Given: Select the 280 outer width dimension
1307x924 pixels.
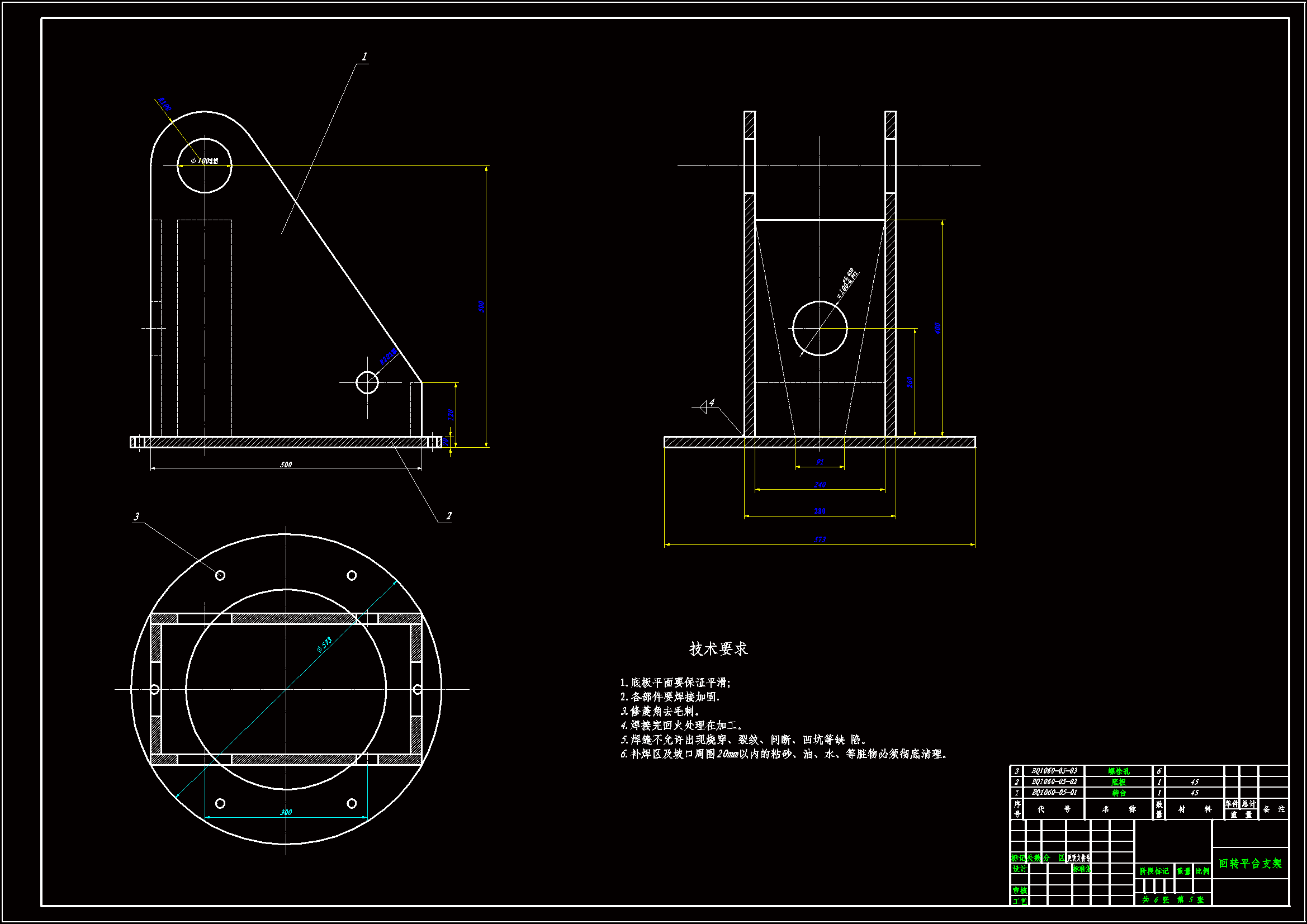Looking at the screenshot, I should coord(819,511).
